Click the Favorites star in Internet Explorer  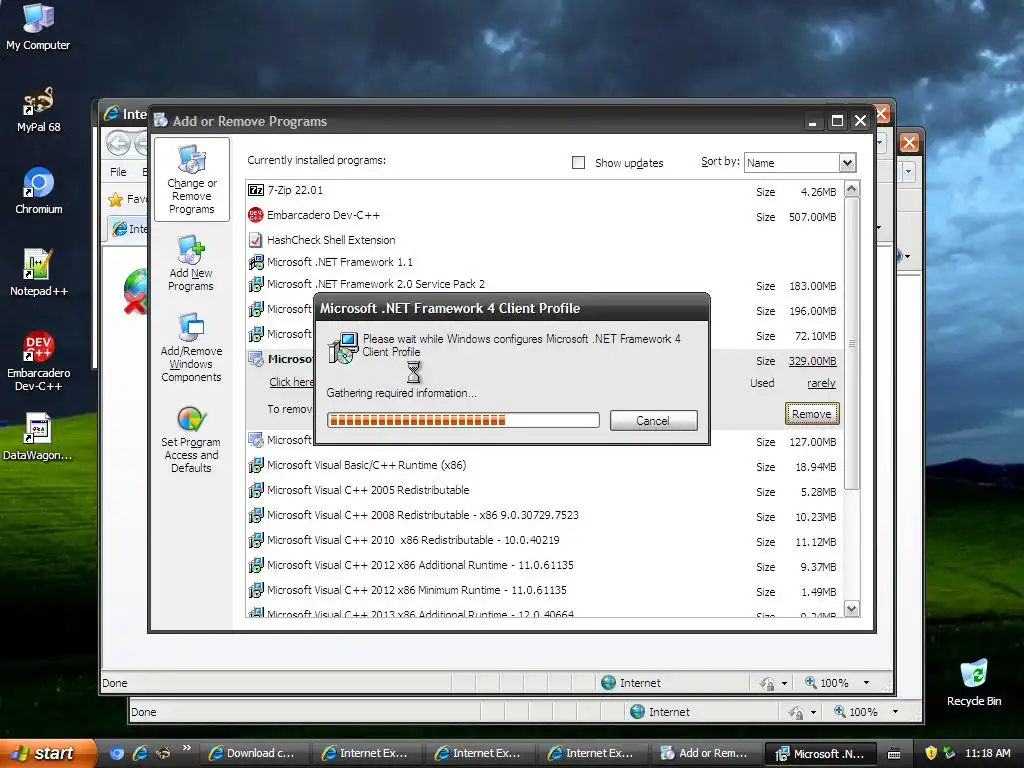point(116,199)
